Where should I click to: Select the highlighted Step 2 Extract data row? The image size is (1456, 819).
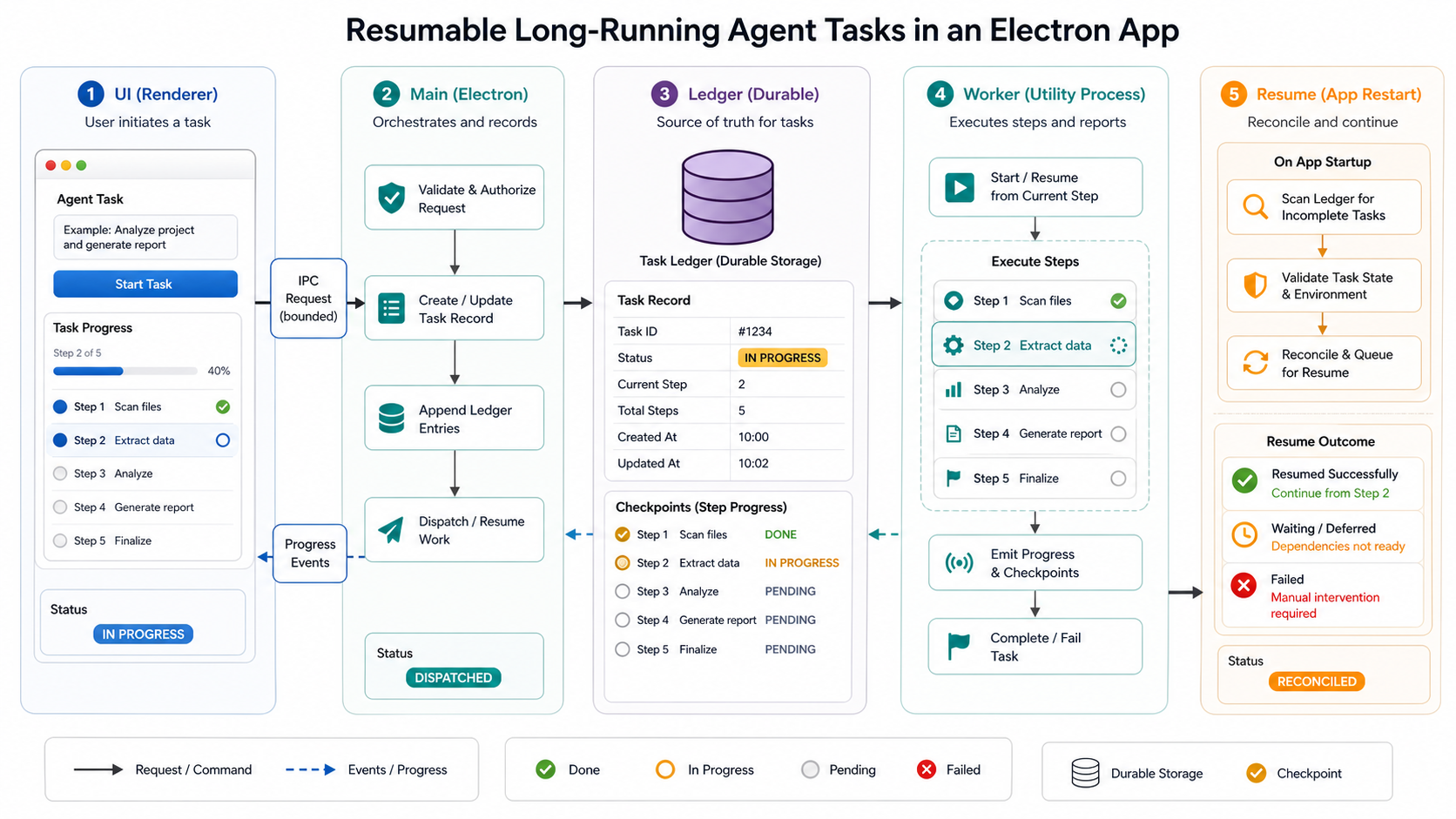[x=1034, y=346]
